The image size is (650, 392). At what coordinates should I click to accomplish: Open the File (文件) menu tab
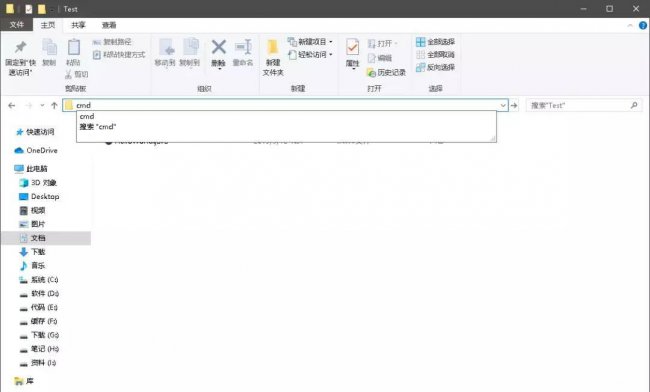click(x=17, y=25)
